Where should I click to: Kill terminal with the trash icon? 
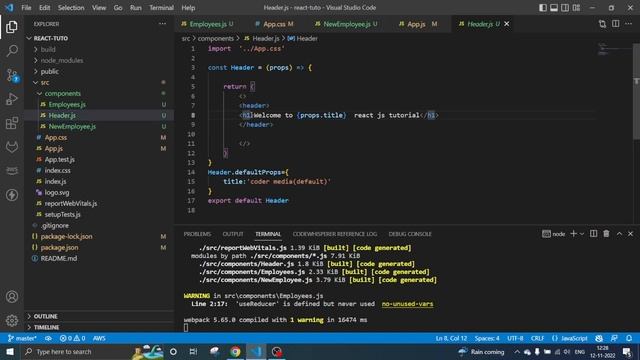point(606,233)
